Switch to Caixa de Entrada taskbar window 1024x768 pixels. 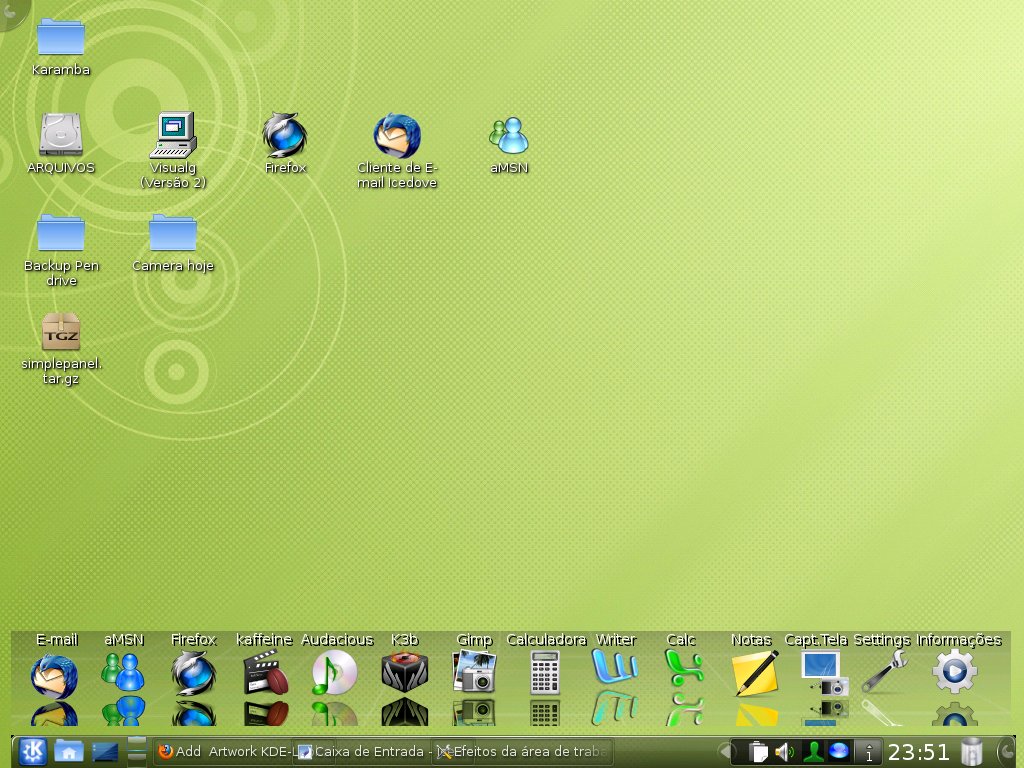click(x=365, y=752)
